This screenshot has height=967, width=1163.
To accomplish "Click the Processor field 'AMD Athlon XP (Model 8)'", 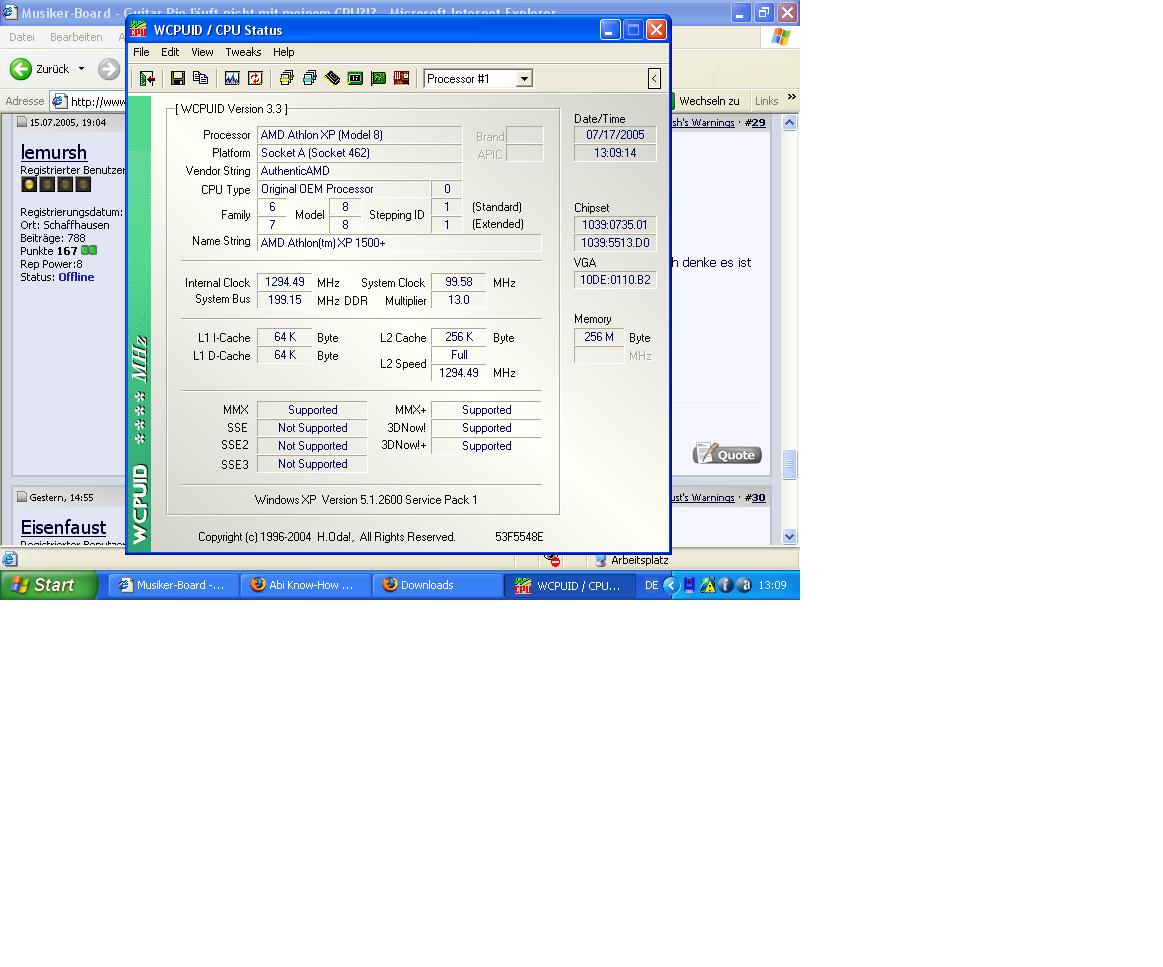I will point(359,135).
